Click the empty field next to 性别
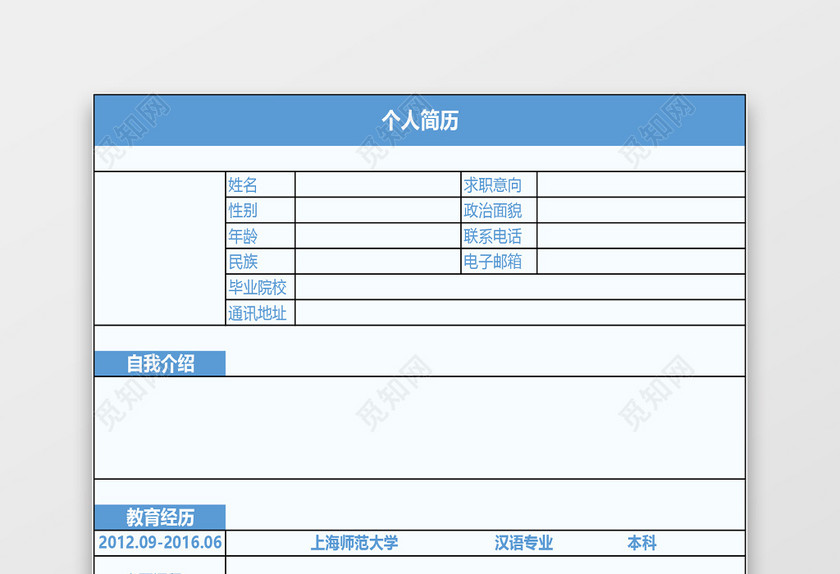The height and width of the screenshot is (574, 840). coord(378,210)
